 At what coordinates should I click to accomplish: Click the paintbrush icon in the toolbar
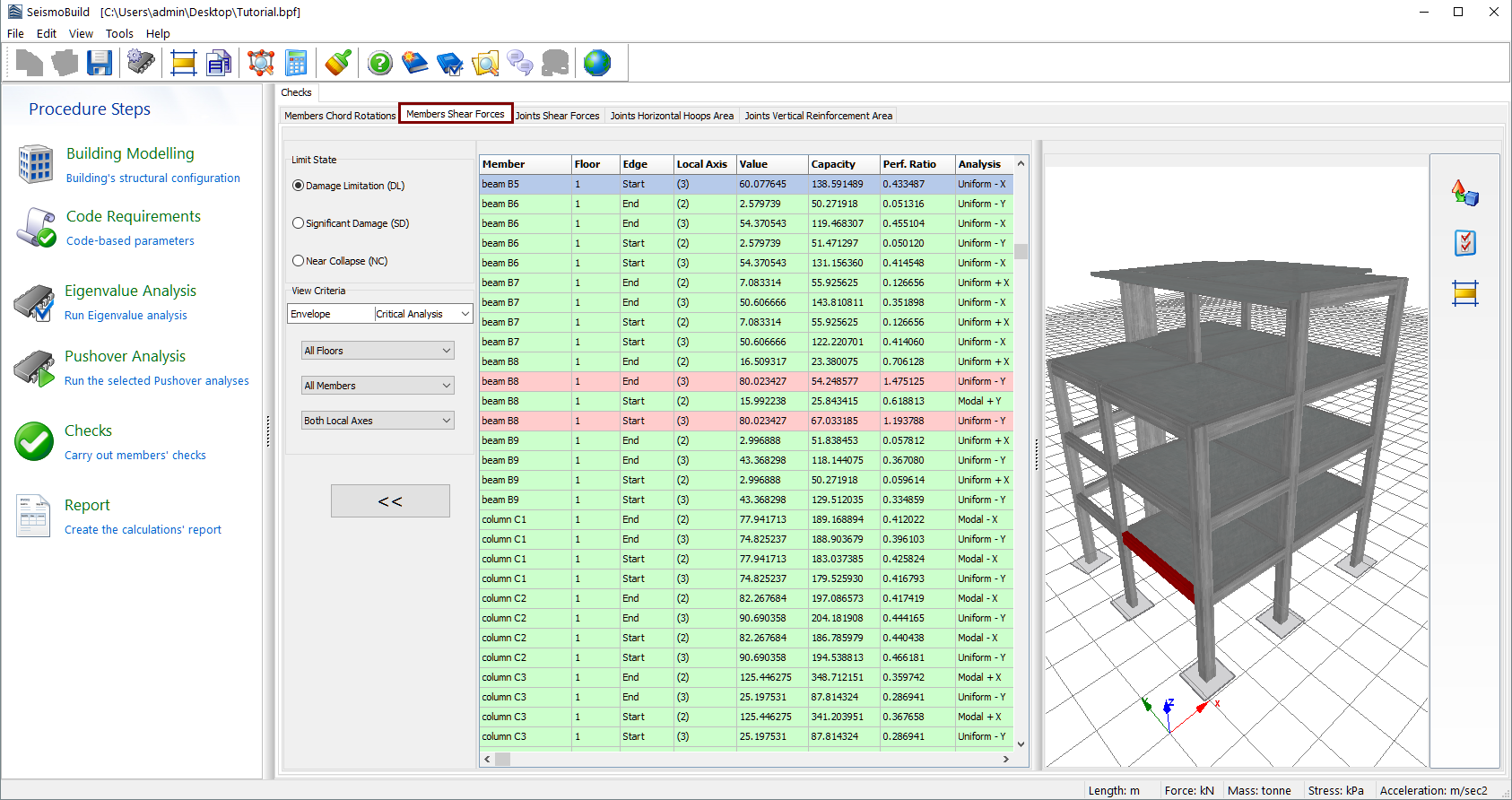point(338,63)
